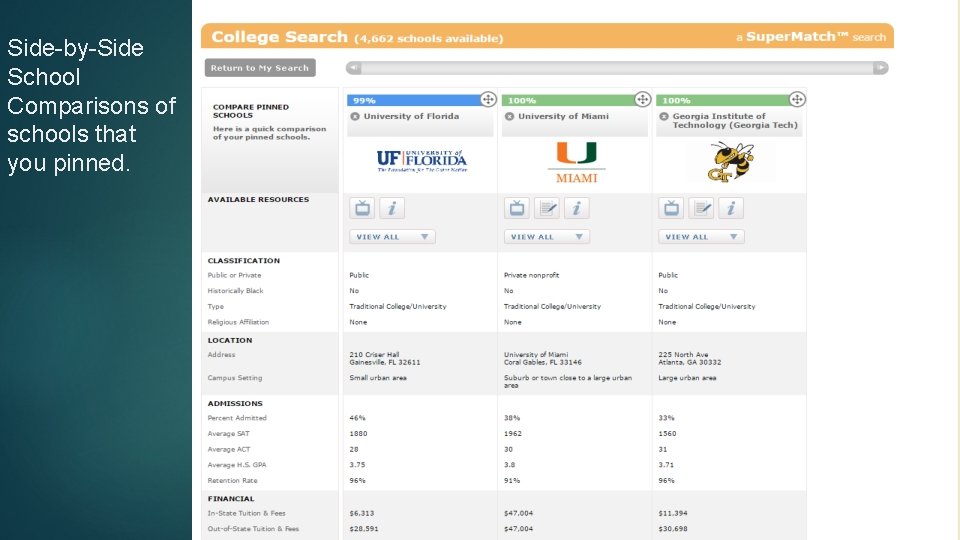The image size is (960, 540).
Task: Click the video icon under University of Florida
Action: tap(362, 208)
